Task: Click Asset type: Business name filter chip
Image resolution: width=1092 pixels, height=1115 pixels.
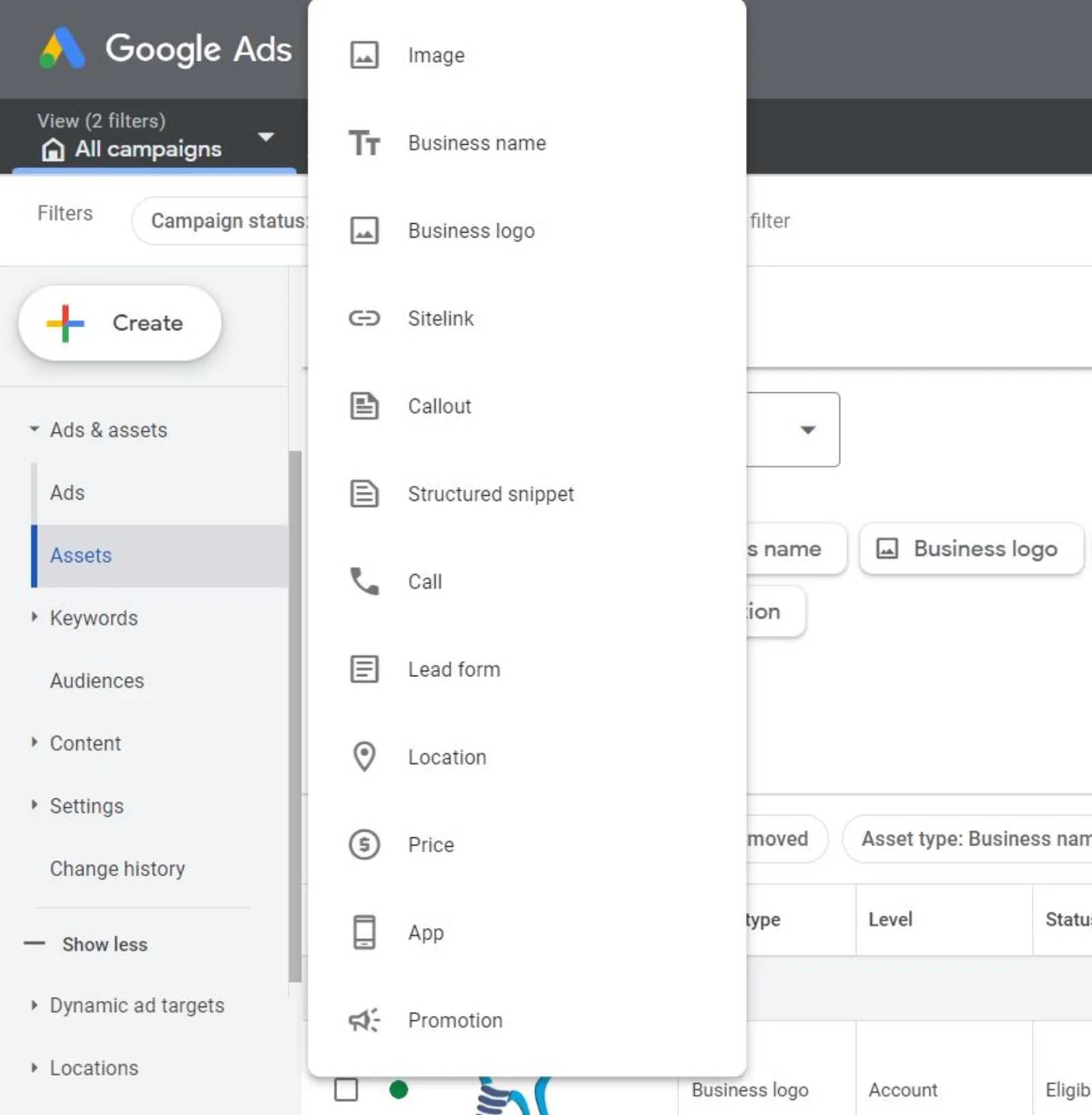Action: pos(967,839)
